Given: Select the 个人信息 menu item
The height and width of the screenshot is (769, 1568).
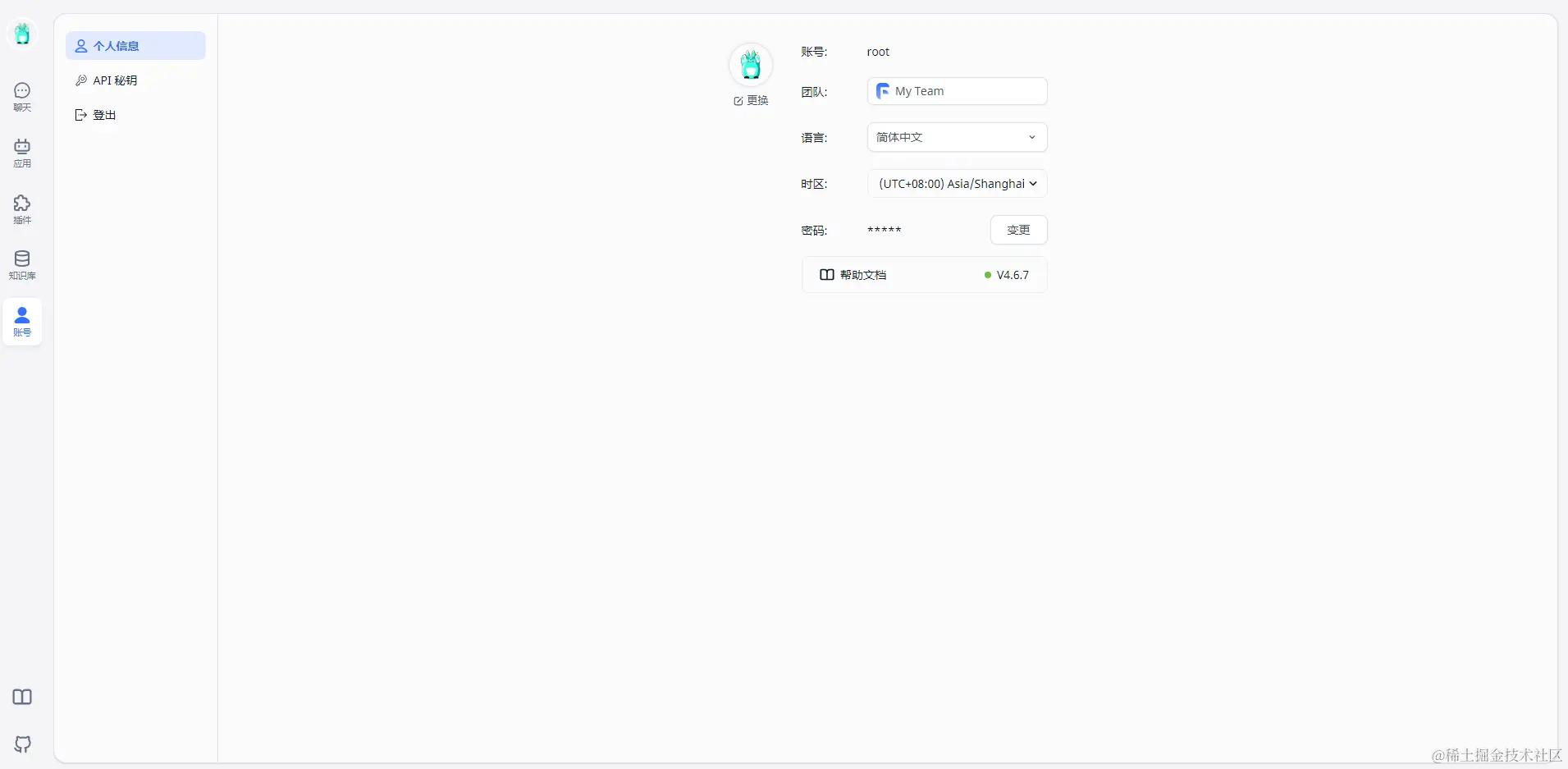Looking at the screenshot, I should [135, 46].
